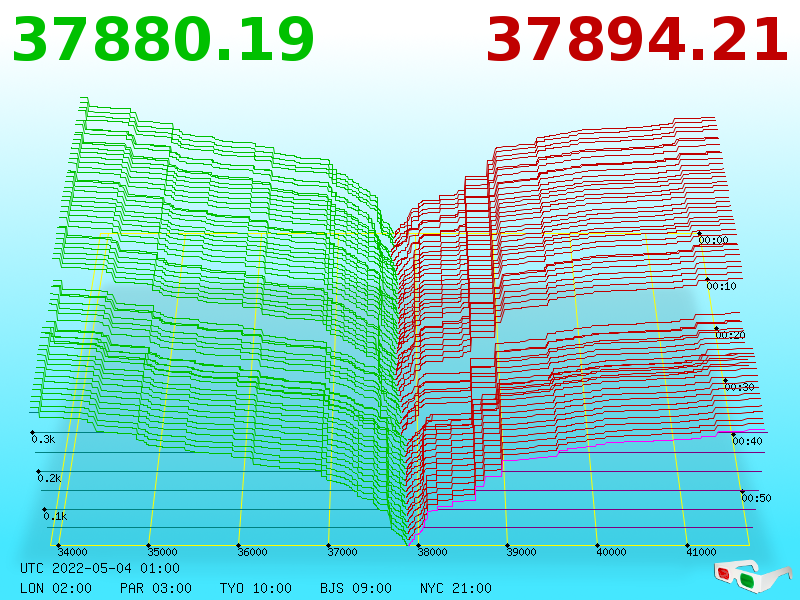This screenshot has height=600, width=800.
Task: Select the 34000 price axis label
Action: (x=72, y=552)
